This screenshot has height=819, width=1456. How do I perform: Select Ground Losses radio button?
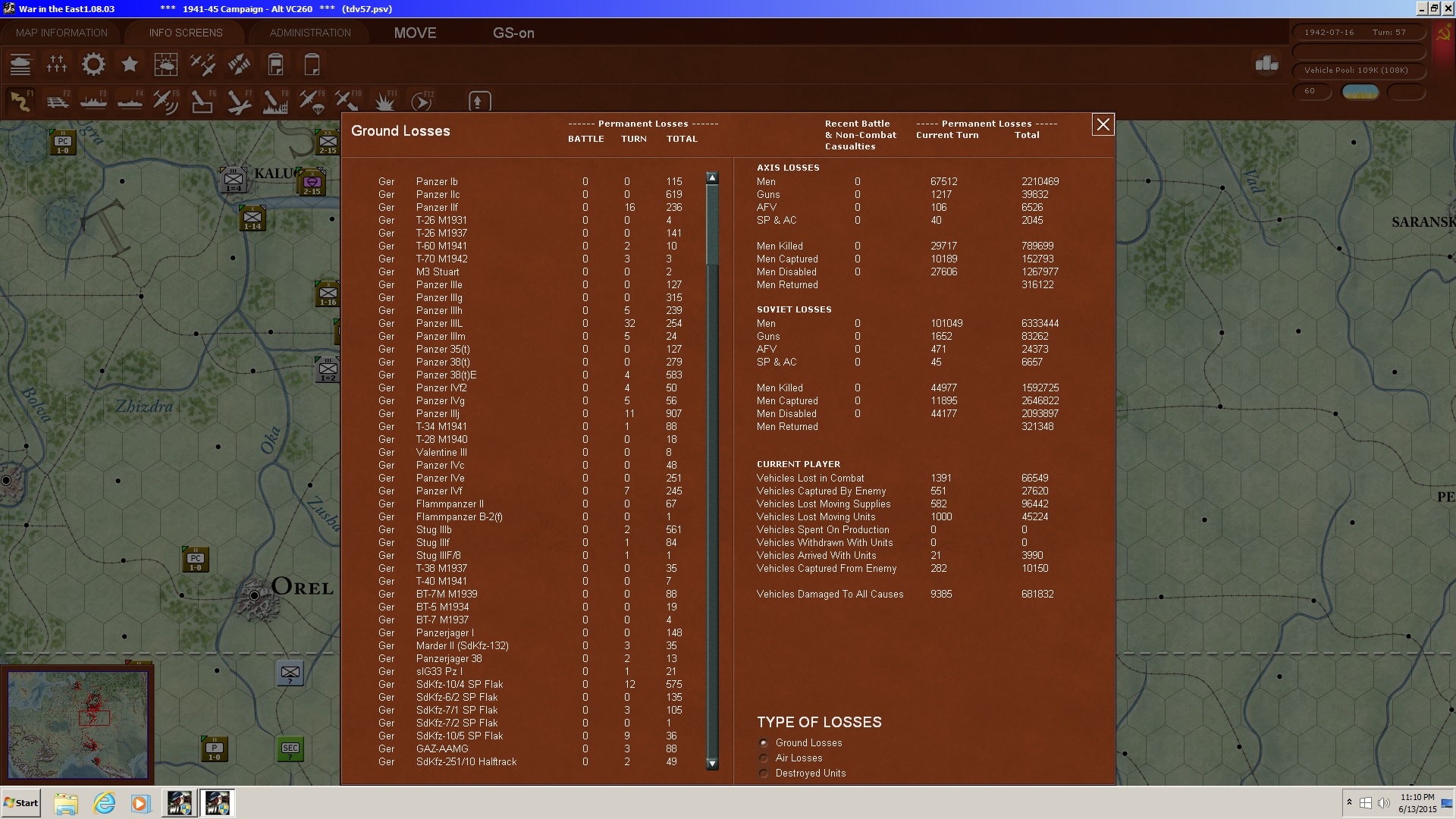click(764, 743)
